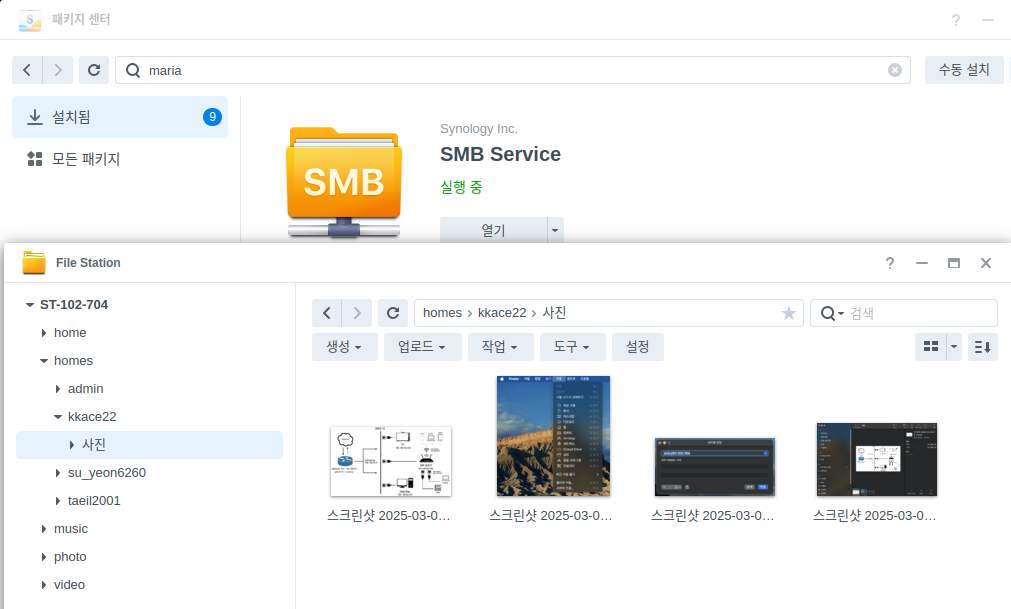Open the Action (작업) menu

point(500,347)
